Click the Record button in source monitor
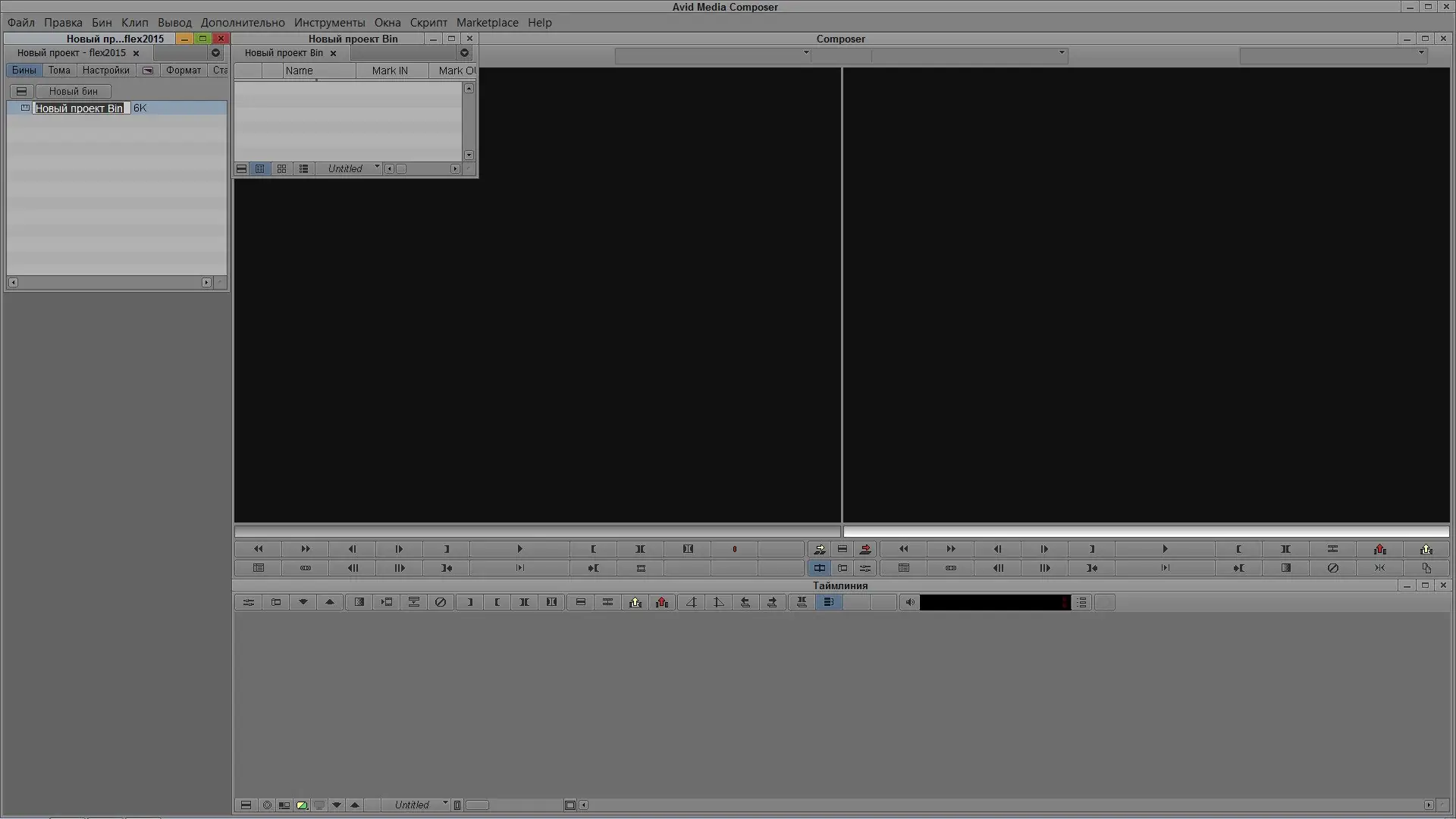Screen dimensions: 1456x819 tap(734, 549)
